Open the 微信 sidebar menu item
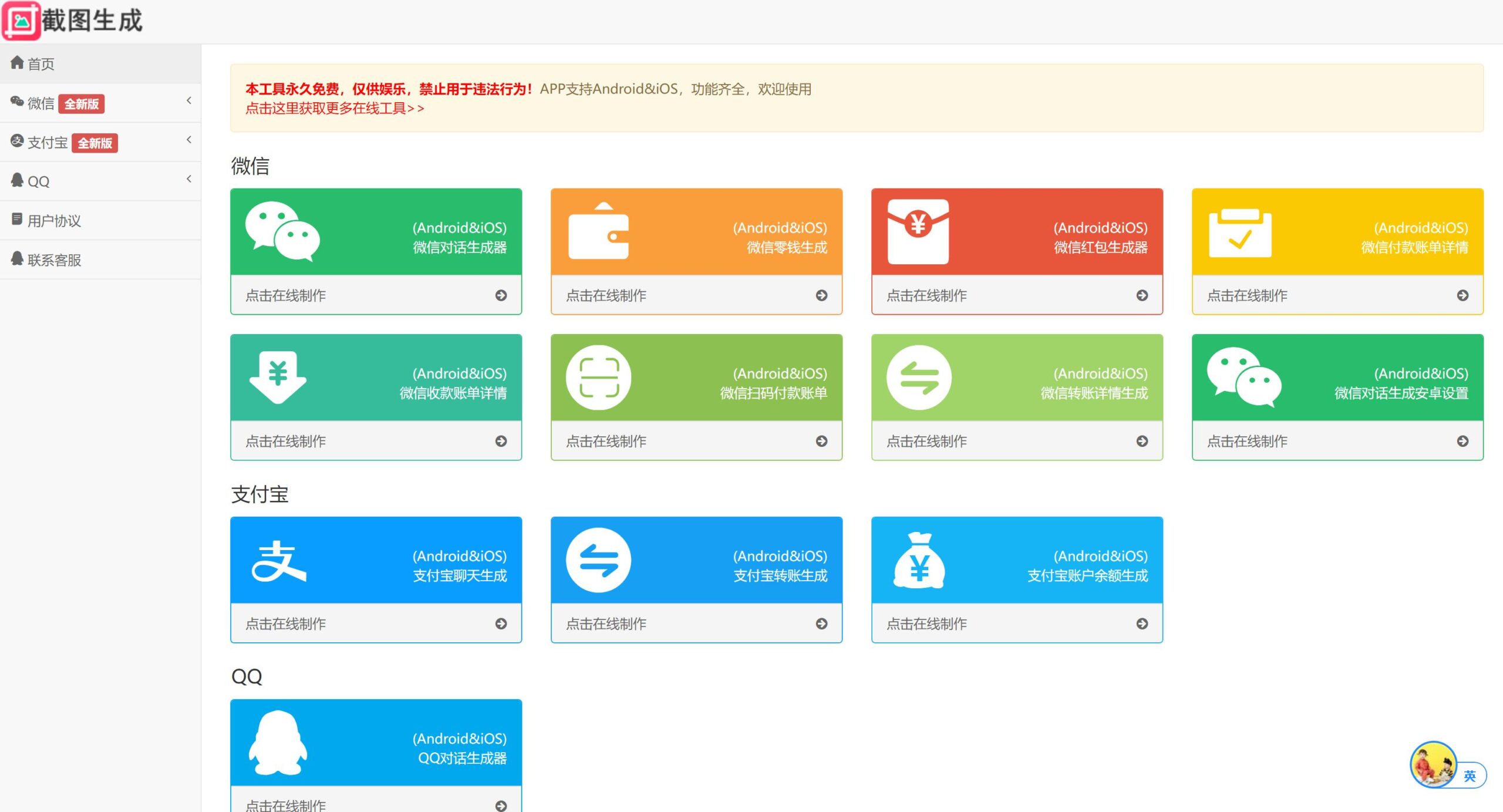Viewport: 1503px width, 812px height. pos(100,103)
